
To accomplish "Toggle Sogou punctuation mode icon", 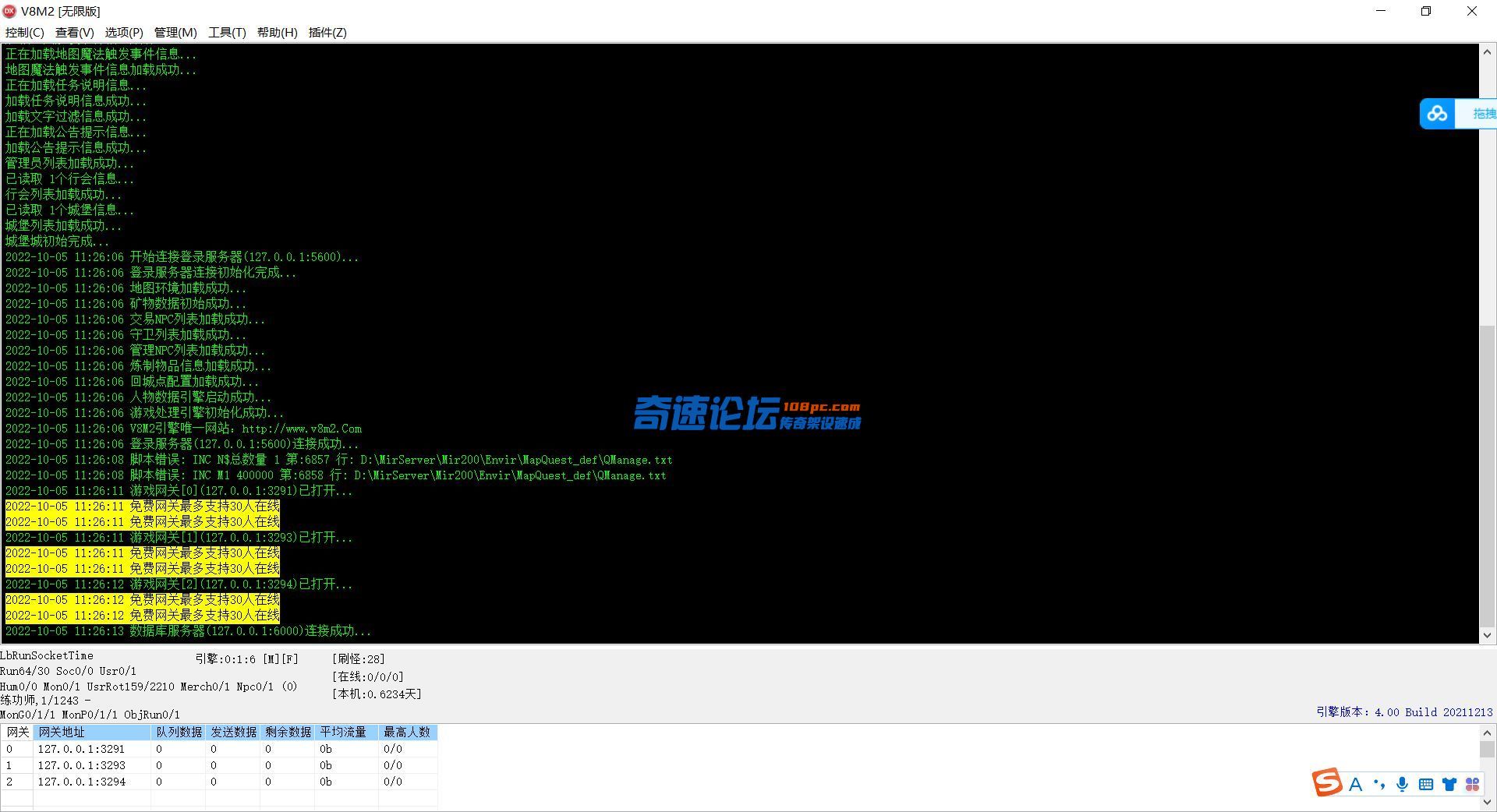I will [x=1379, y=785].
